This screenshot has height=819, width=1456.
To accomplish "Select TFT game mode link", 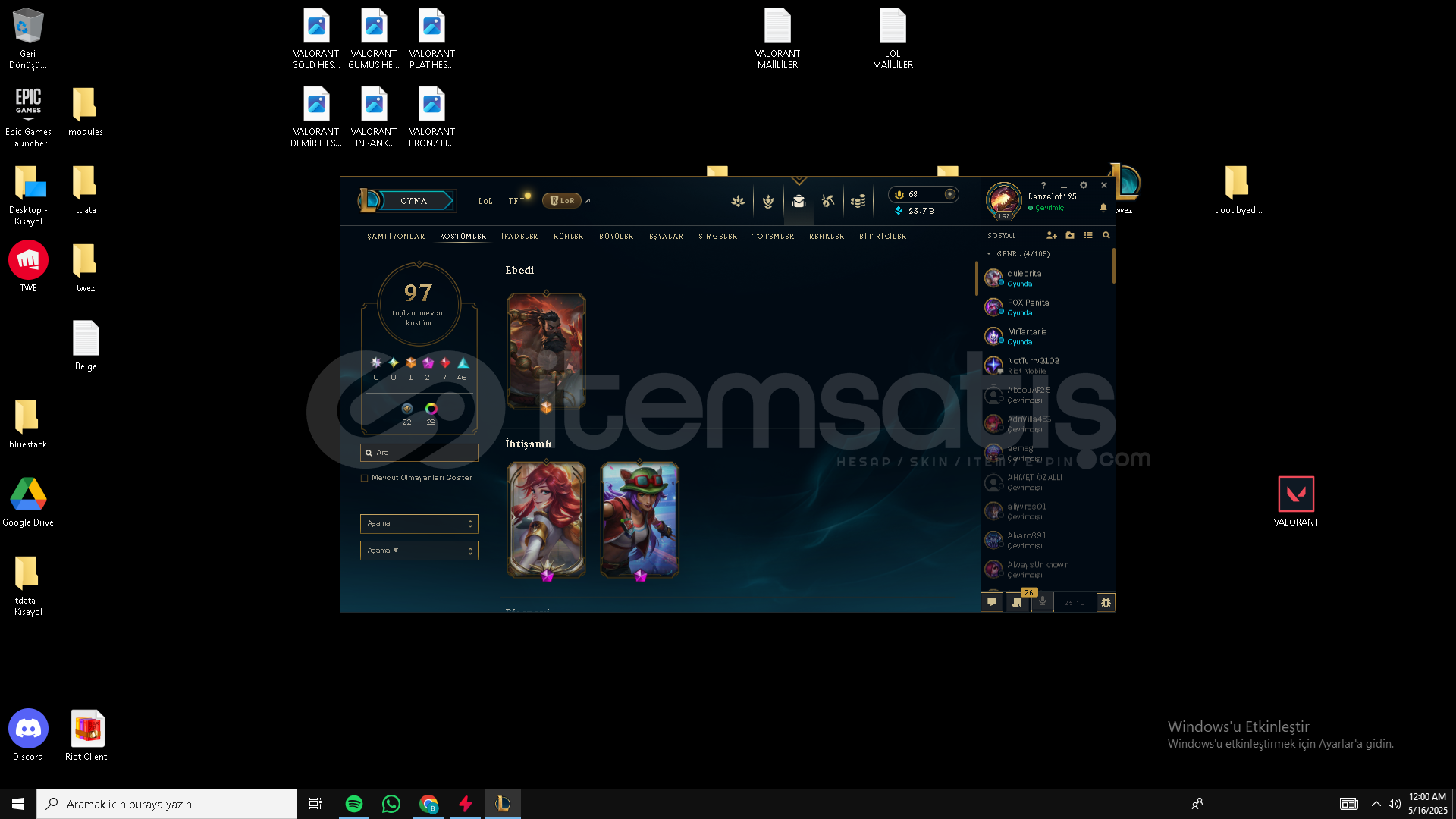I will click(516, 201).
